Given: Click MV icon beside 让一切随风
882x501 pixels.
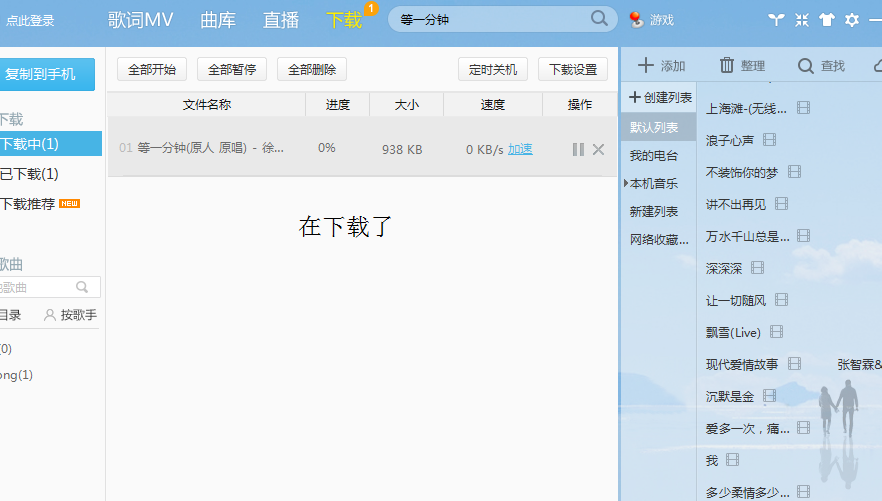Looking at the screenshot, I should pyautogui.click(x=781, y=300).
